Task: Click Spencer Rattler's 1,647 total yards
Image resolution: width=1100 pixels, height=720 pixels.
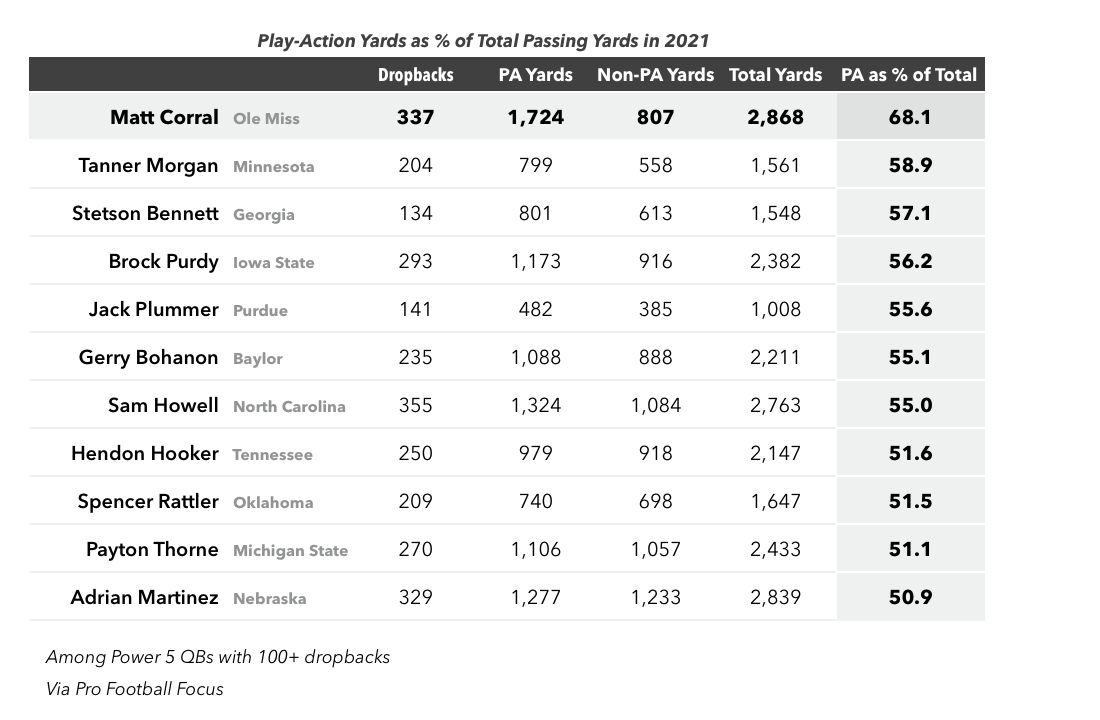Action: point(775,502)
